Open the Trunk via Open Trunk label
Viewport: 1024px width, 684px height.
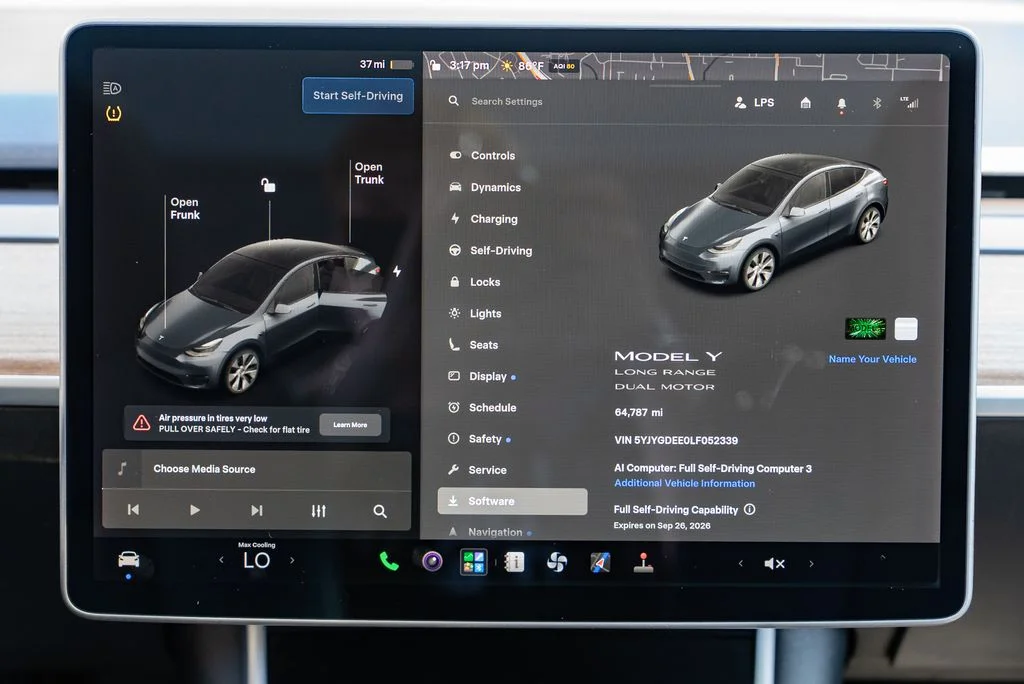pyautogui.click(x=369, y=173)
